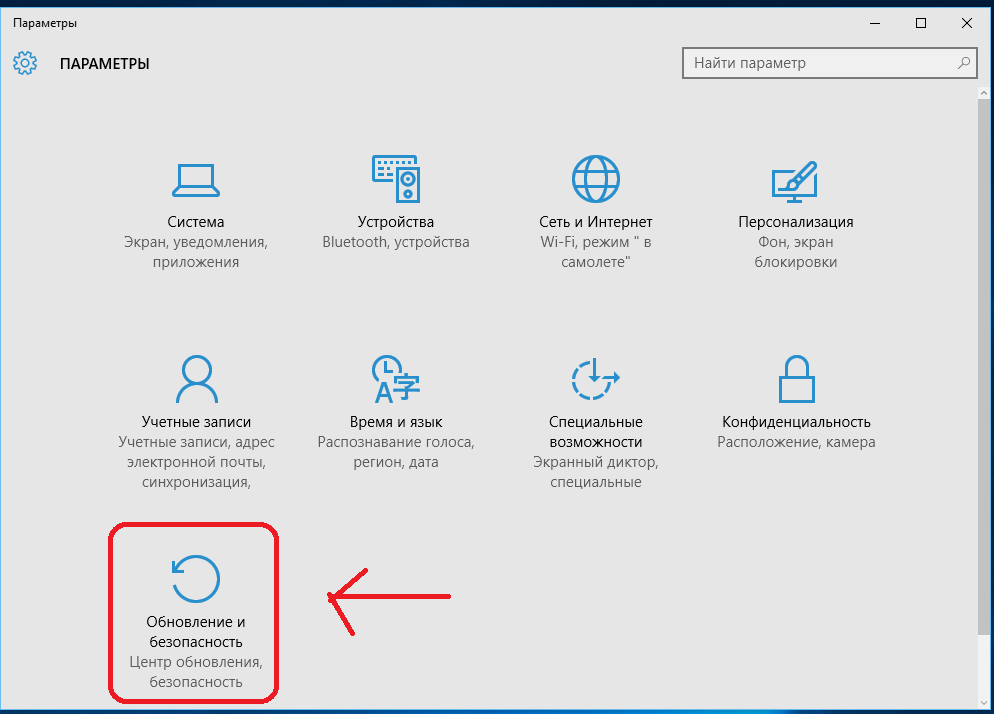Click the Учетные записи person icon
The height and width of the screenshot is (714, 994).
pyautogui.click(x=196, y=379)
